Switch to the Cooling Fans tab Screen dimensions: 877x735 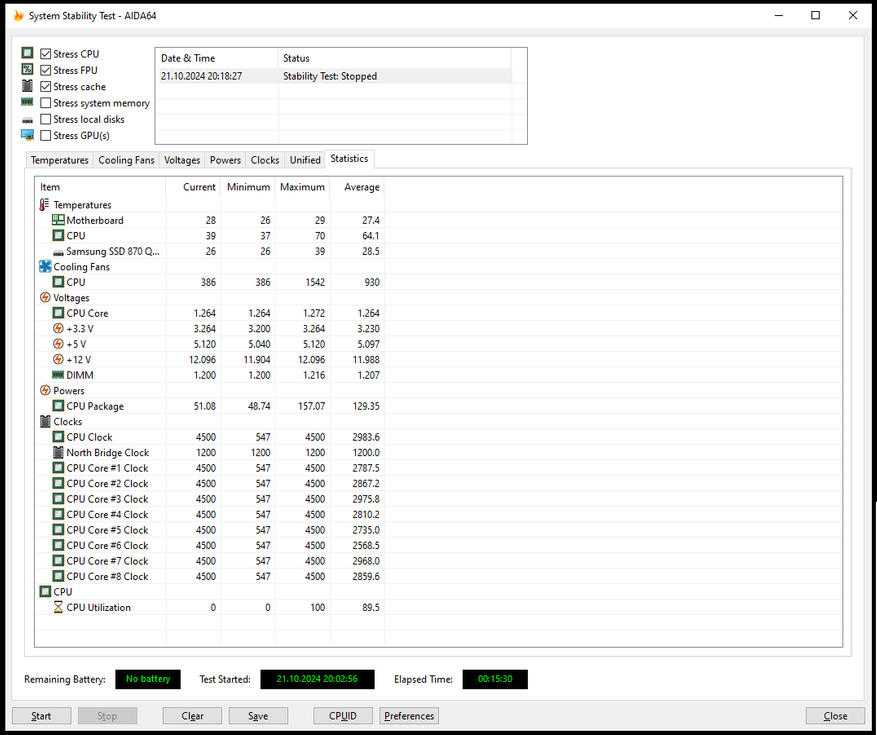coord(126,160)
